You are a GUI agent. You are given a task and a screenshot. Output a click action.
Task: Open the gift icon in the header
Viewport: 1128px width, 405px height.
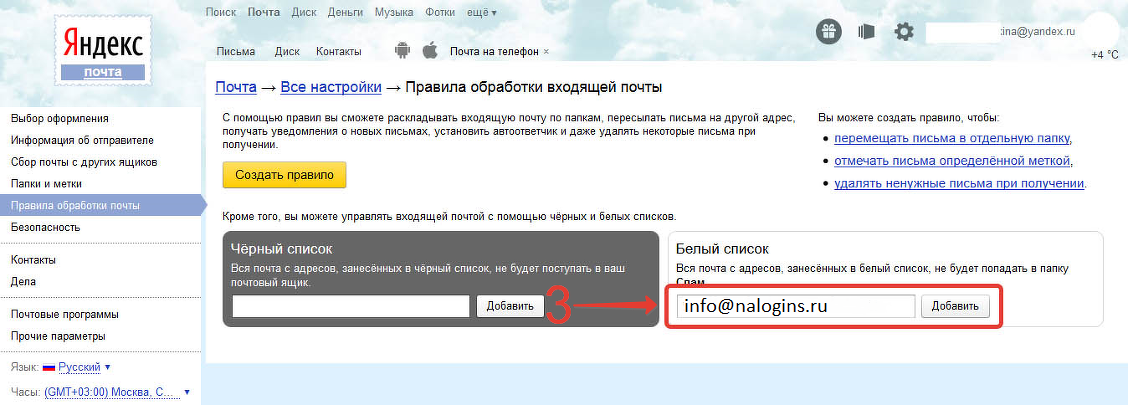tap(829, 32)
